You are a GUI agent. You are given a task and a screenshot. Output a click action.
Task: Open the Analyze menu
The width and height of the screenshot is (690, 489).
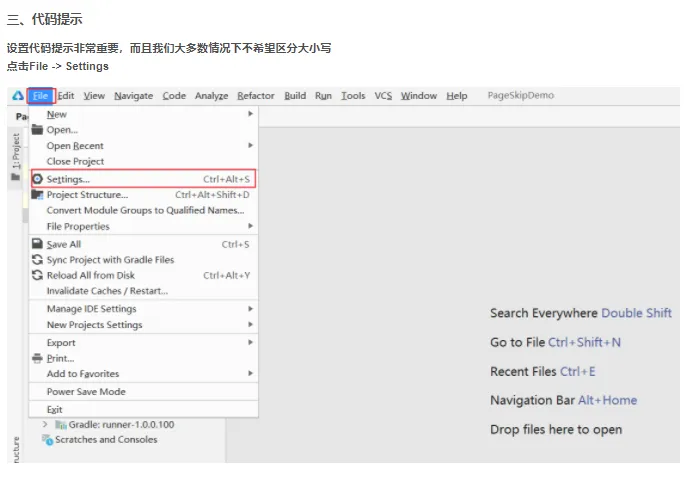(x=212, y=96)
